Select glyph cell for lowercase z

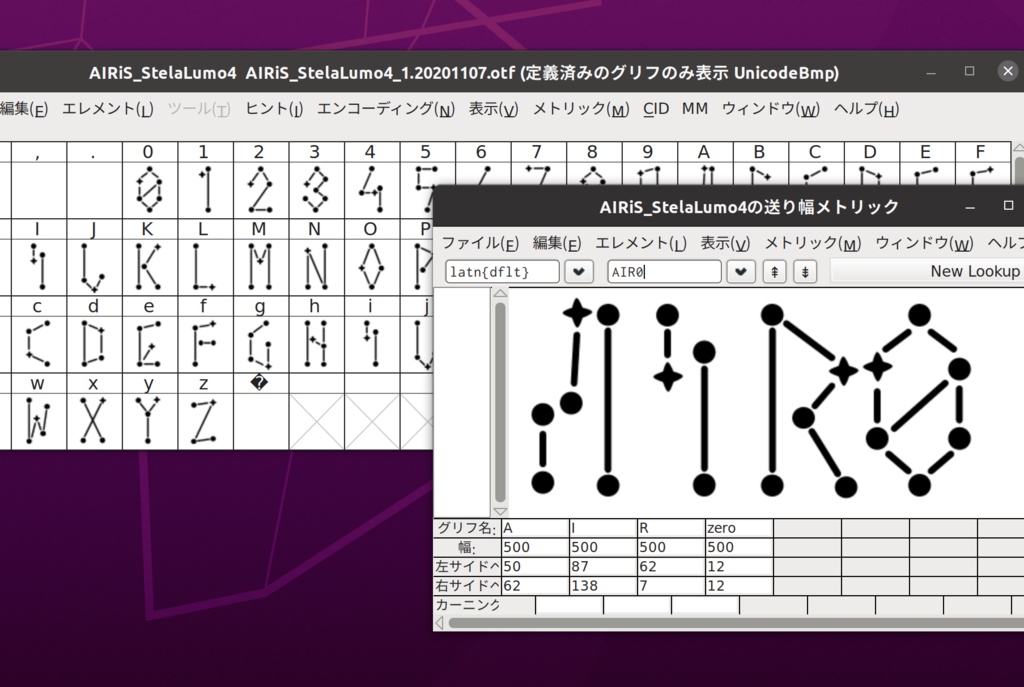click(x=205, y=421)
